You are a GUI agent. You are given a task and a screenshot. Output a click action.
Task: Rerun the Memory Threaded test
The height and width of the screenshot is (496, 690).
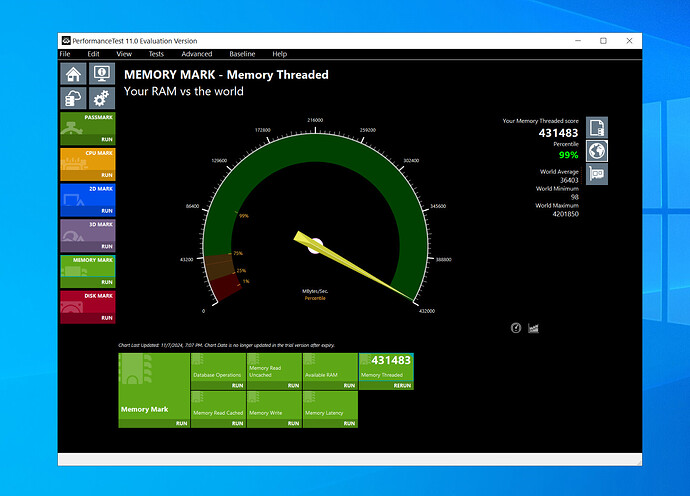pos(386,371)
